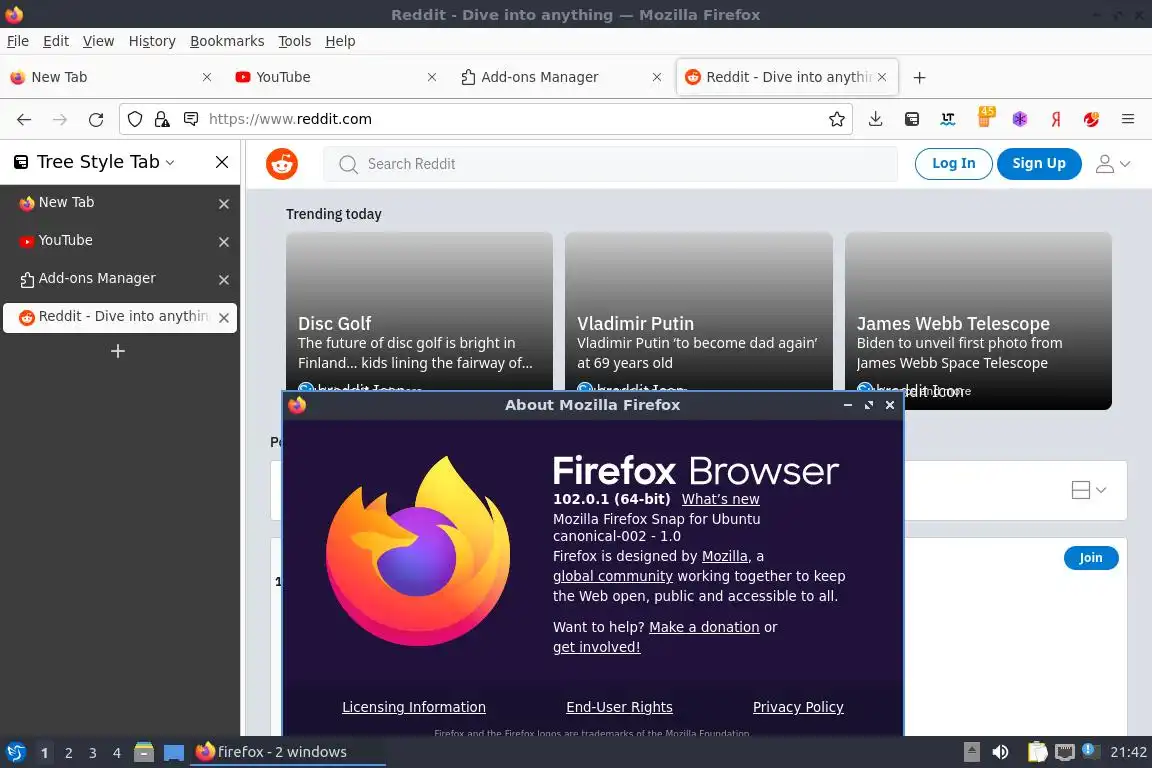This screenshot has height=768, width=1152.
Task: Click the Make a donation link
Action: pyautogui.click(x=704, y=627)
